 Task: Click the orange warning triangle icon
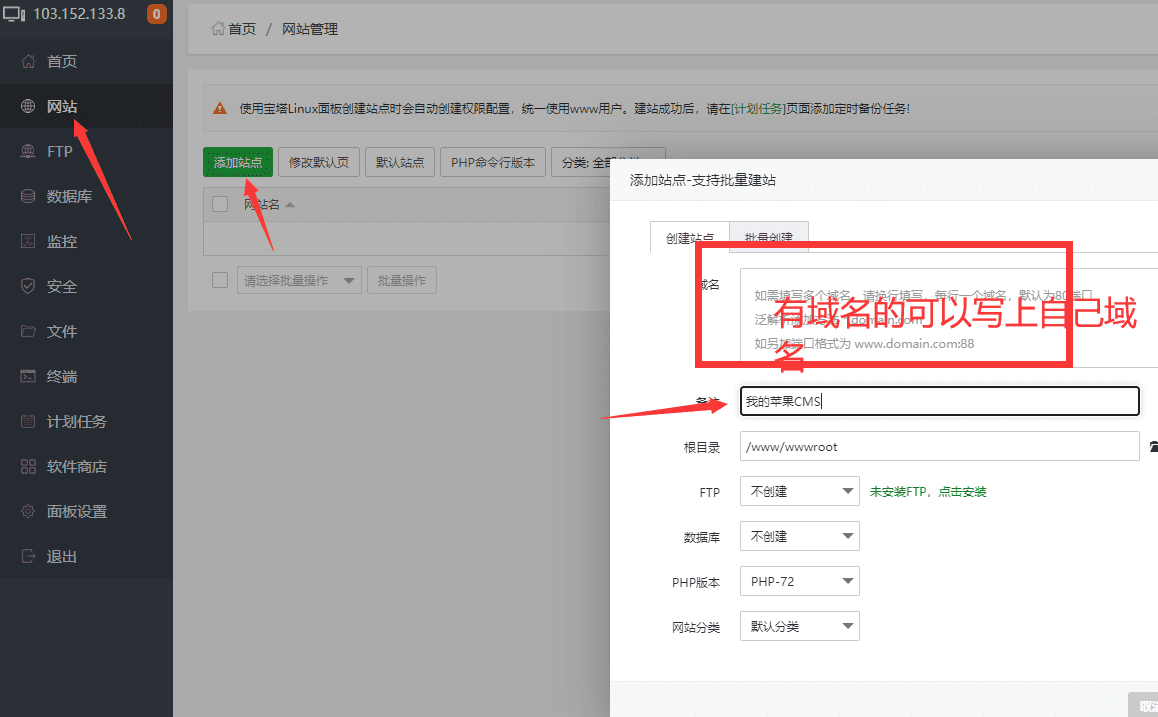coord(220,109)
